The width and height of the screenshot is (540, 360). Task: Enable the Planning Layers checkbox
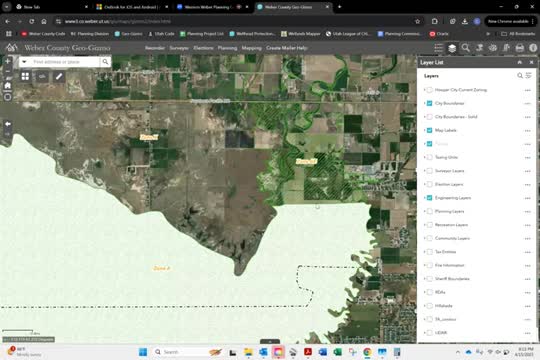429,212
